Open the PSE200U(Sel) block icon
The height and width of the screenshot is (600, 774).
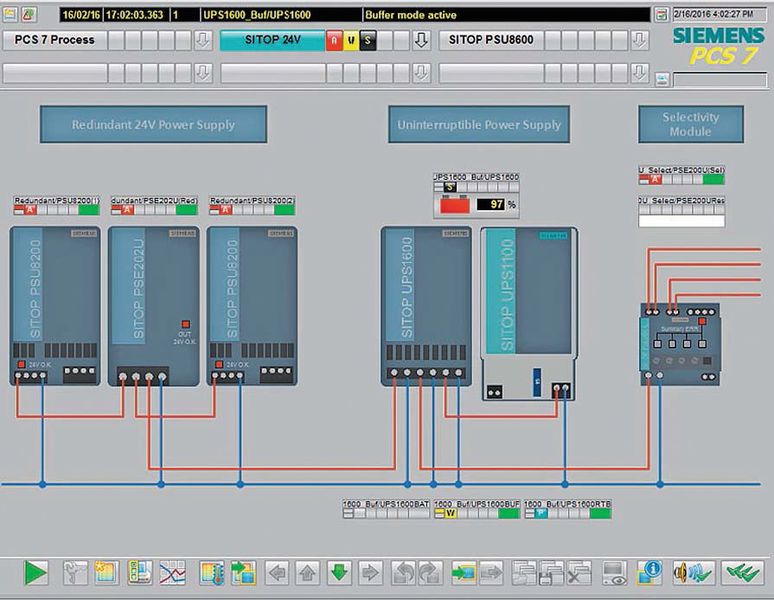[x=682, y=175]
